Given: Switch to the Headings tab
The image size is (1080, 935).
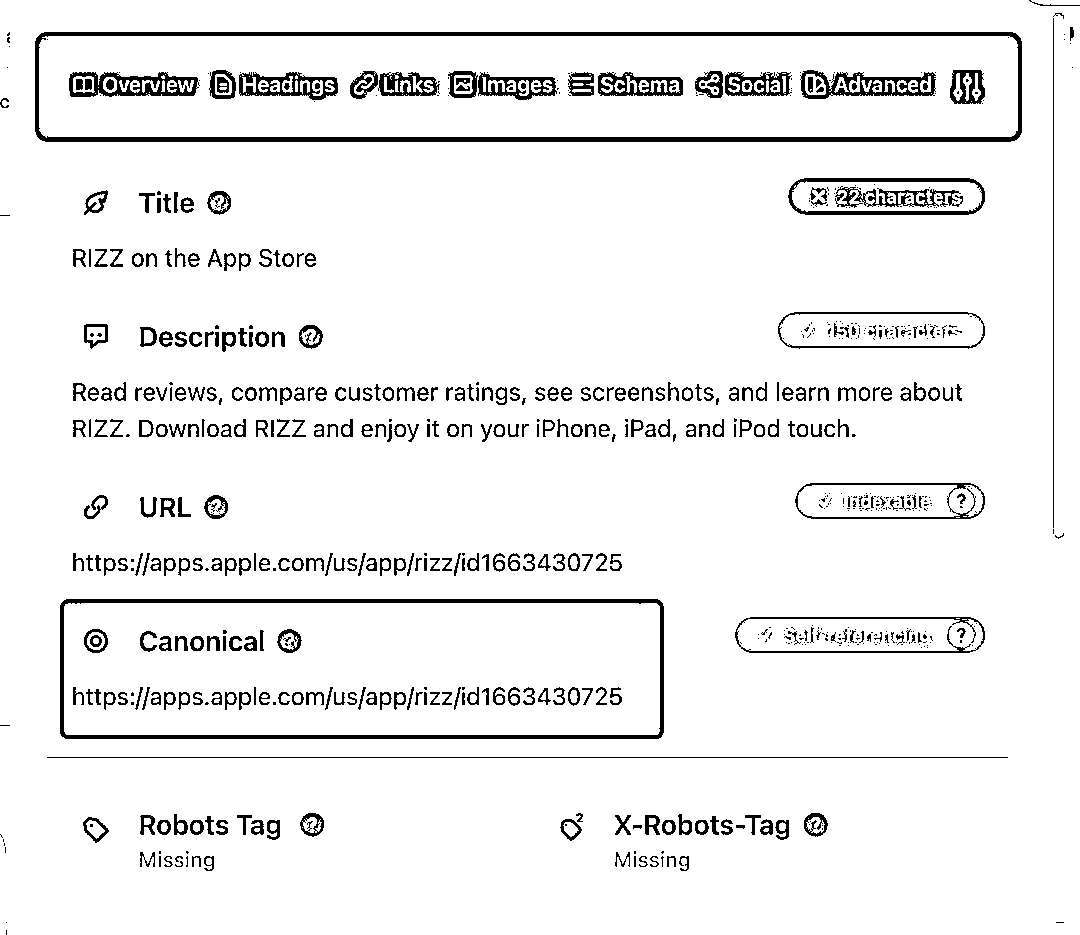Looking at the screenshot, I should coord(273,85).
